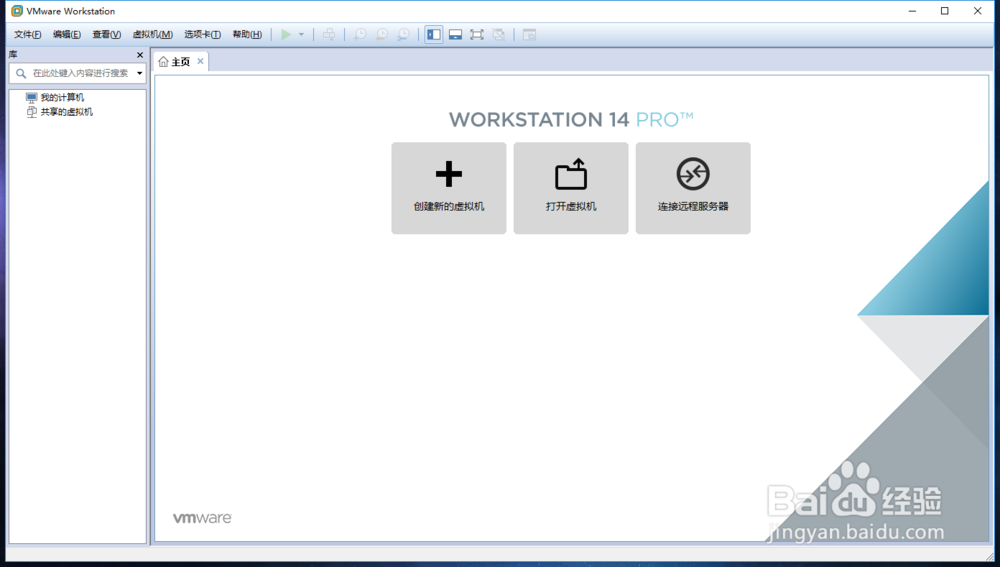Click the vmware logo at bottom left
Image resolution: width=1000 pixels, height=567 pixels.
(202, 518)
